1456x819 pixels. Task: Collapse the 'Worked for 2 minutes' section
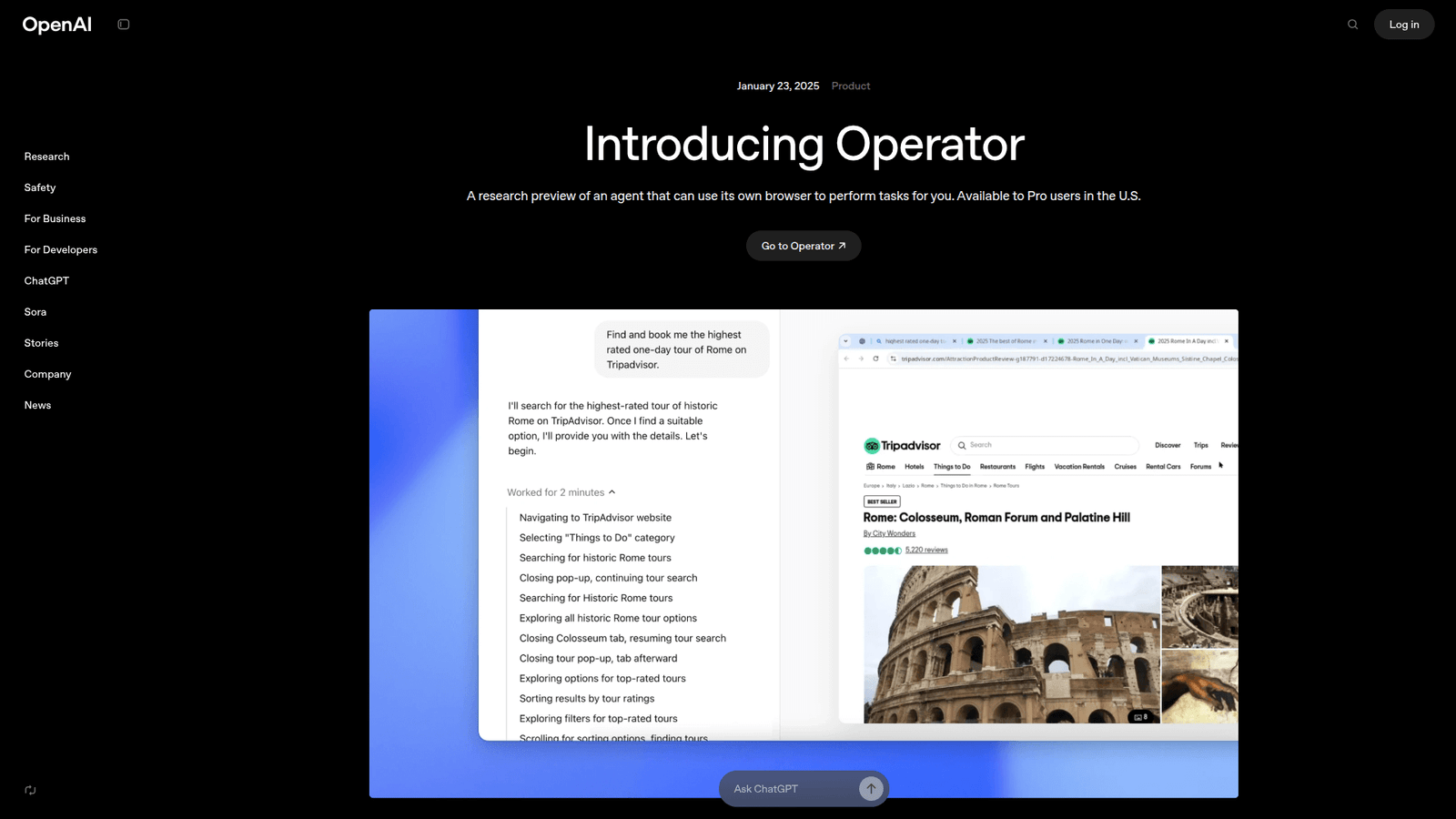(612, 491)
